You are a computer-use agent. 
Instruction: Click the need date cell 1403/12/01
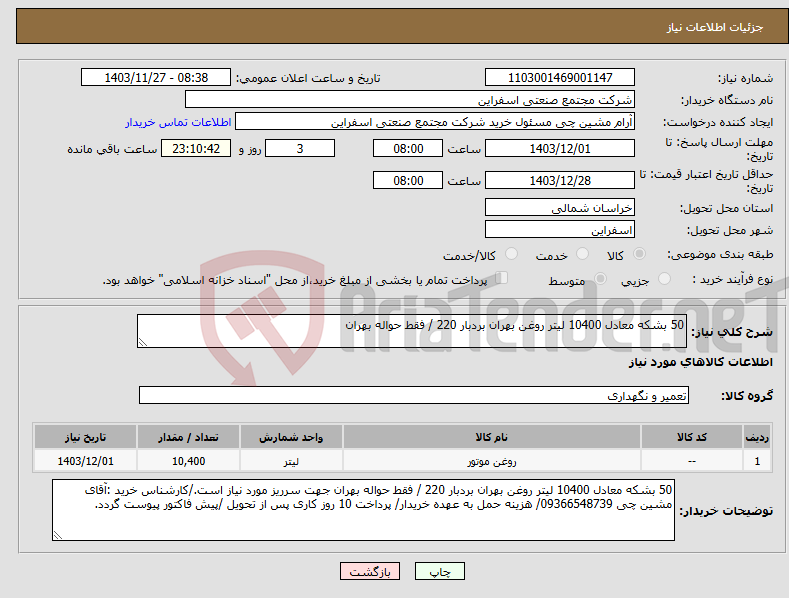click(86, 461)
